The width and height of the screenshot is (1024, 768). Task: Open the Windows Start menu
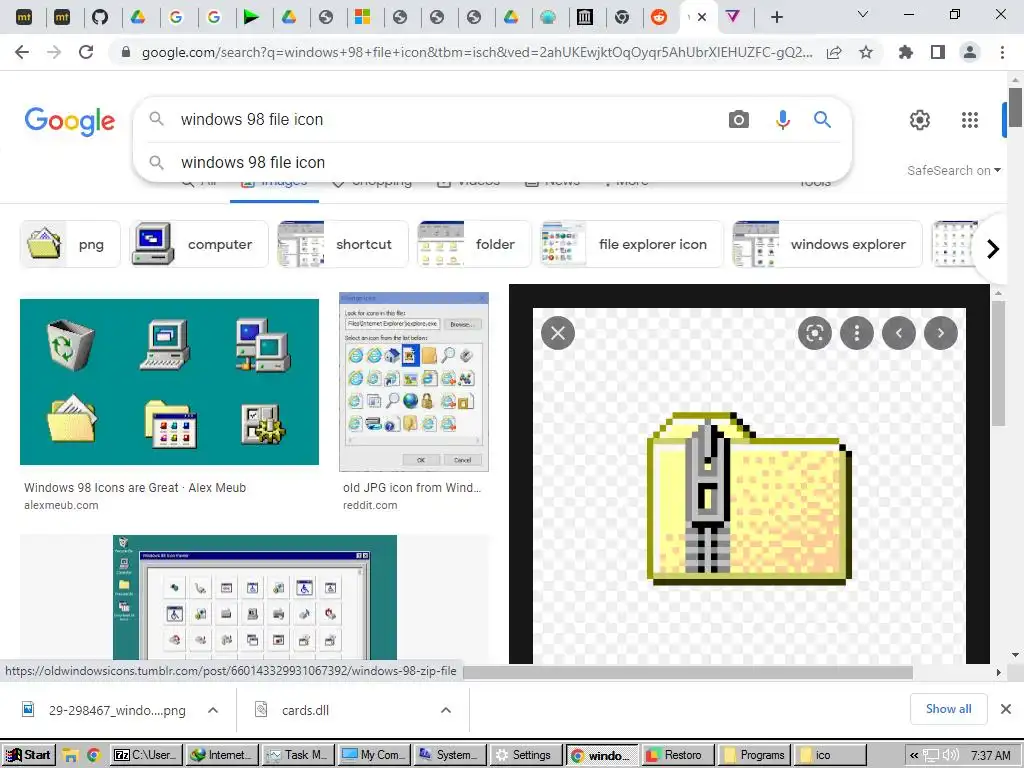click(x=27, y=756)
